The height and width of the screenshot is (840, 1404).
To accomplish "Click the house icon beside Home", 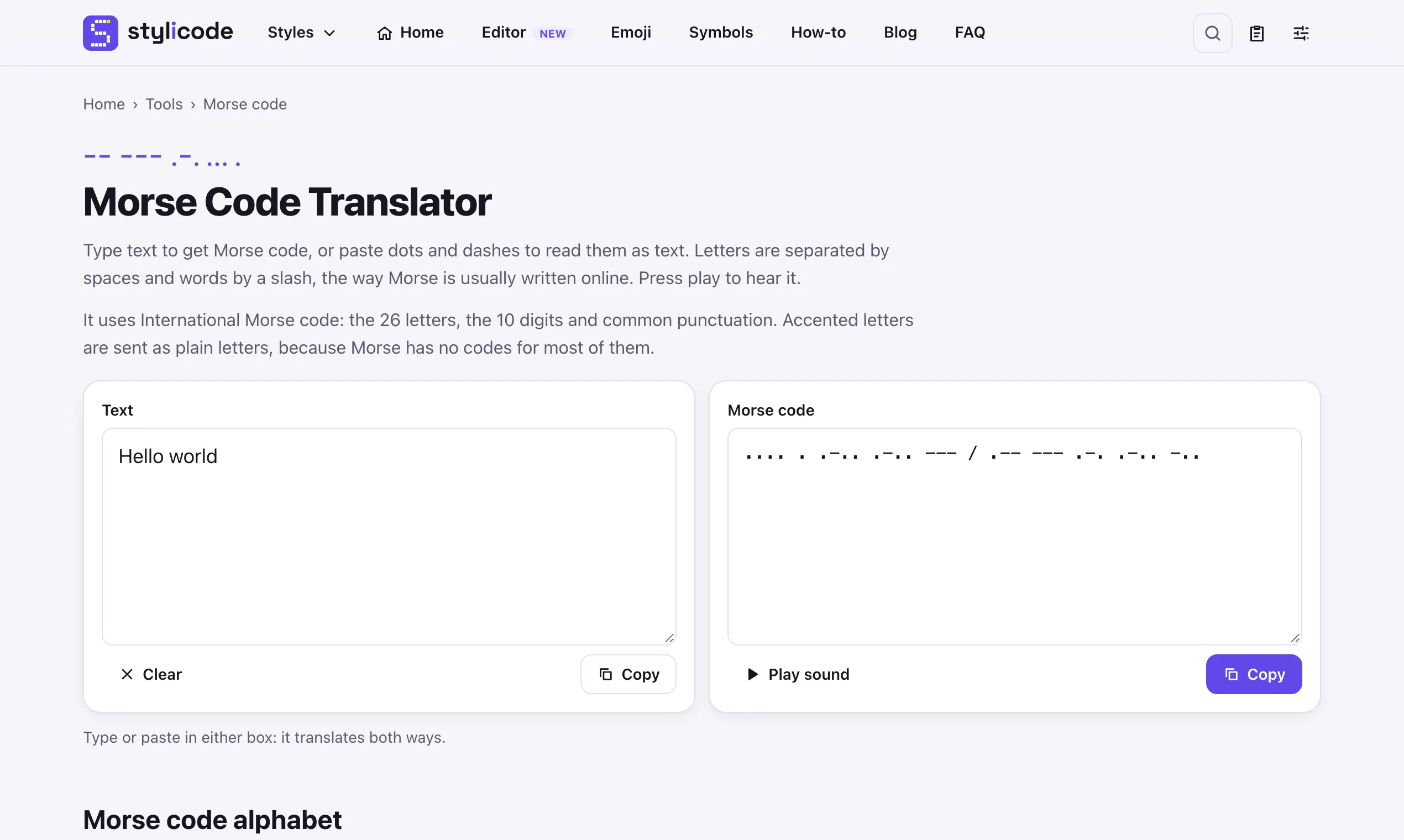I will click(384, 33).
